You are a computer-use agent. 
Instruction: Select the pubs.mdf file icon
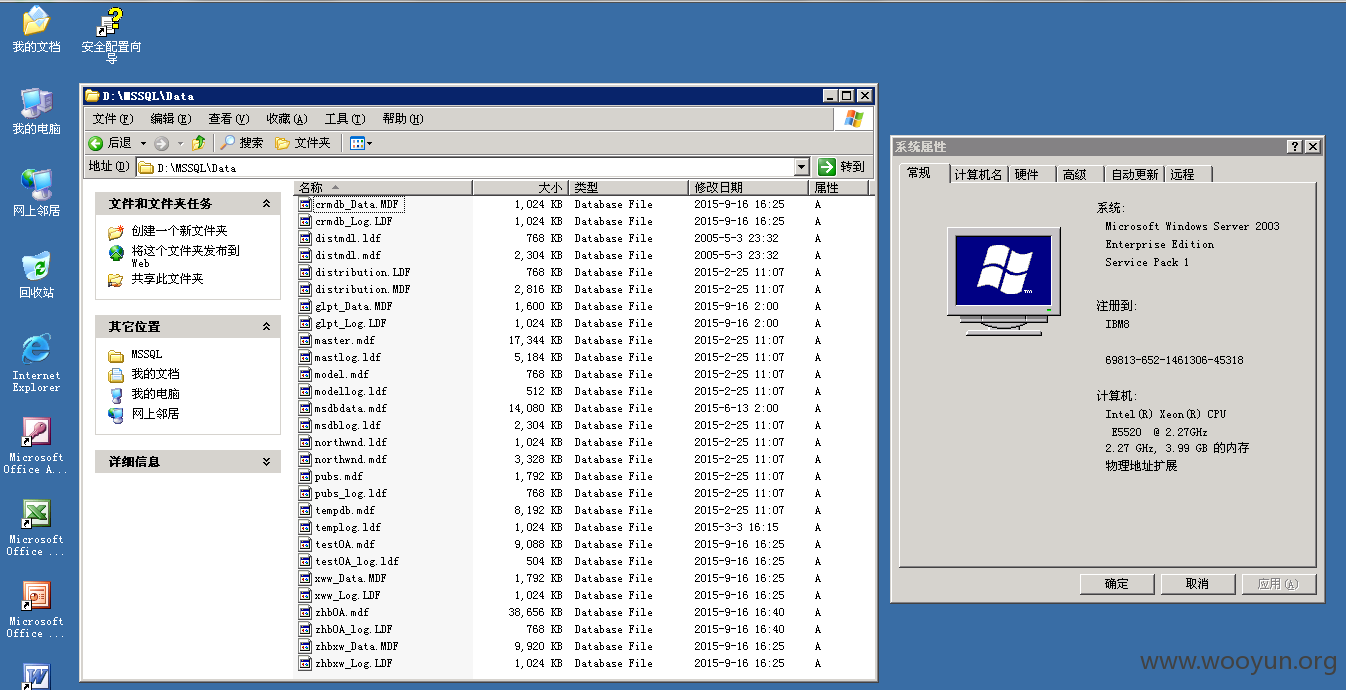[306, 476]
